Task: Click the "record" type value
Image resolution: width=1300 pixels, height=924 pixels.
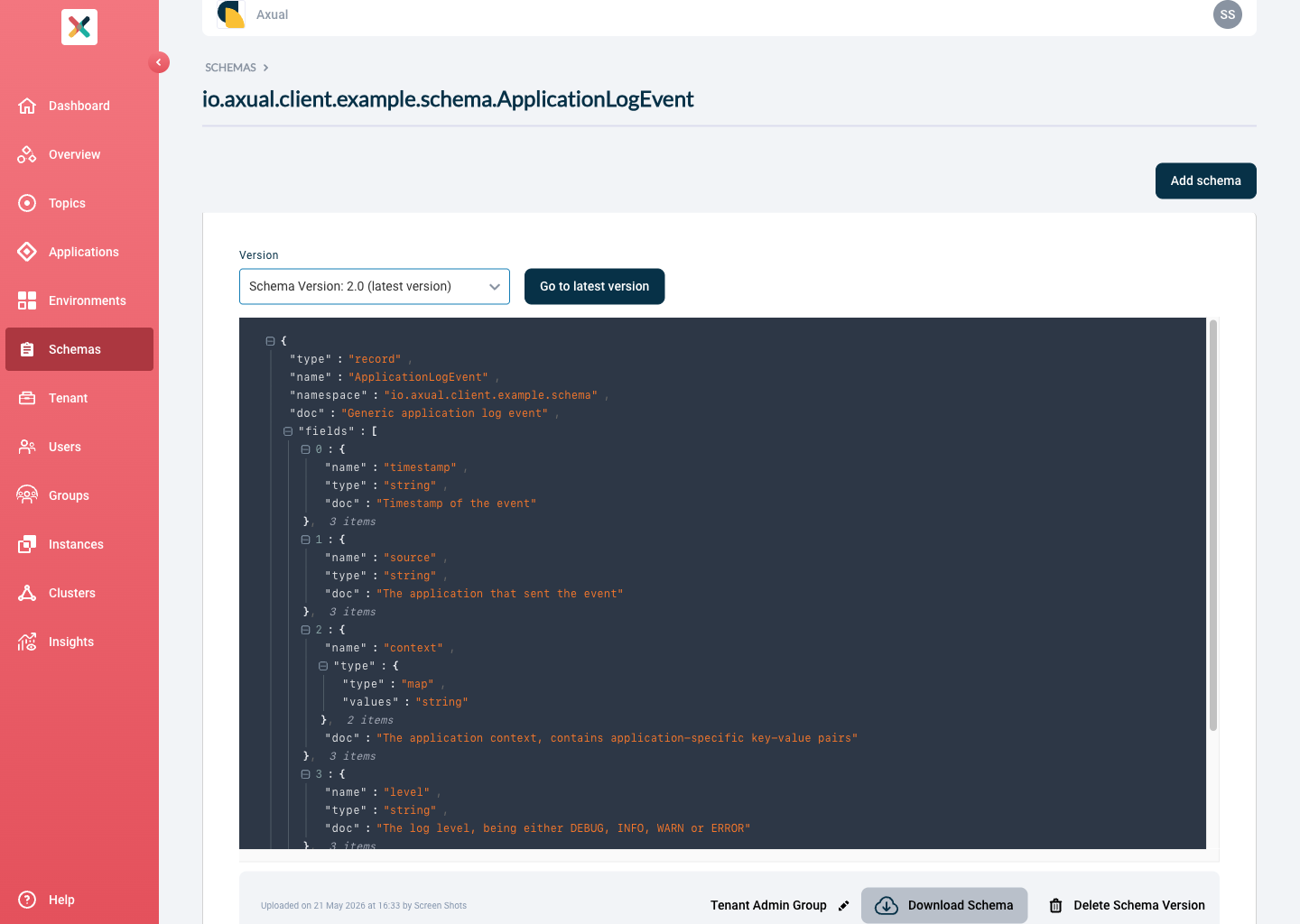Action: coord(375,359)
